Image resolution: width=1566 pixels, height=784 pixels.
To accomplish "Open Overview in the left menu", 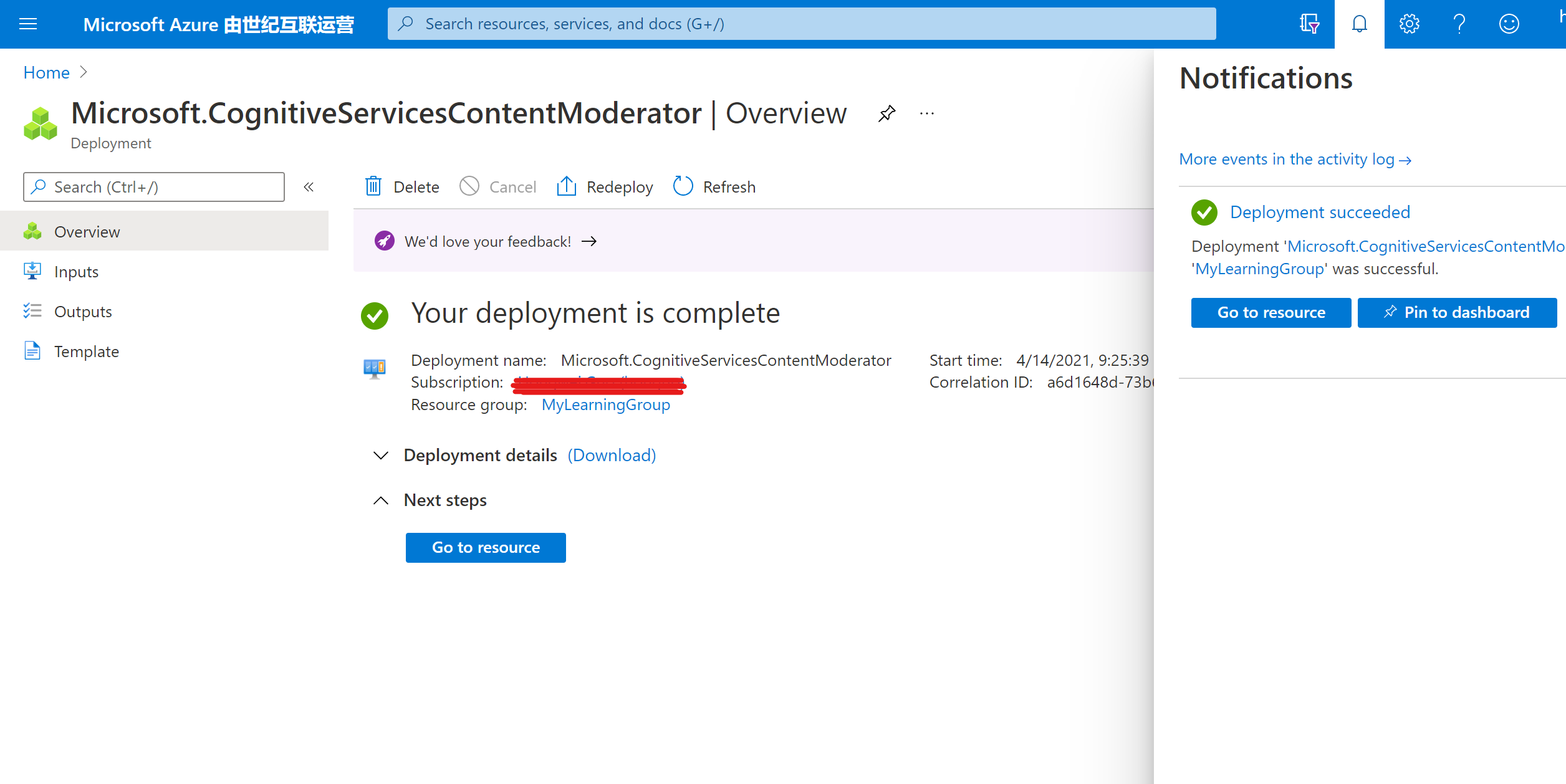I will 165,231.
